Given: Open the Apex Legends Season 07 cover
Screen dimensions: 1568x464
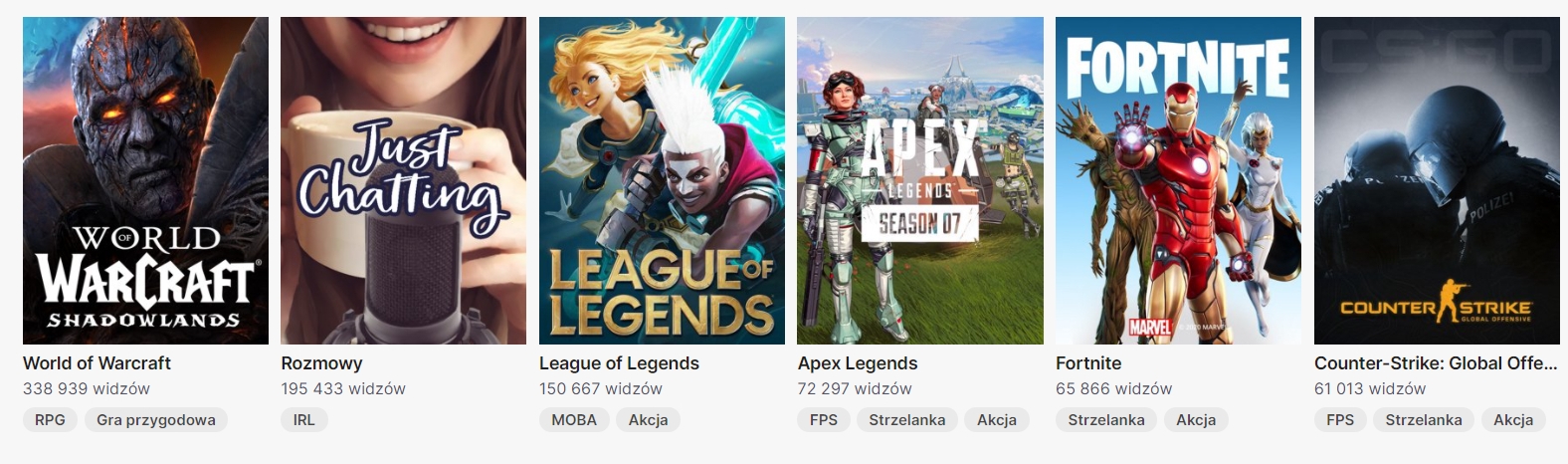Looking at the screenshot, I should tap(920, 180).
